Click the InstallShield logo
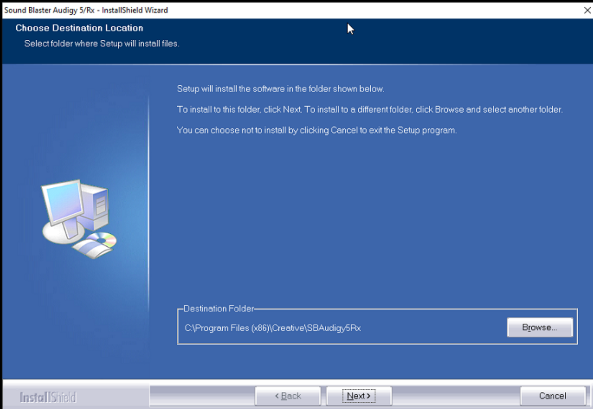 48,397
